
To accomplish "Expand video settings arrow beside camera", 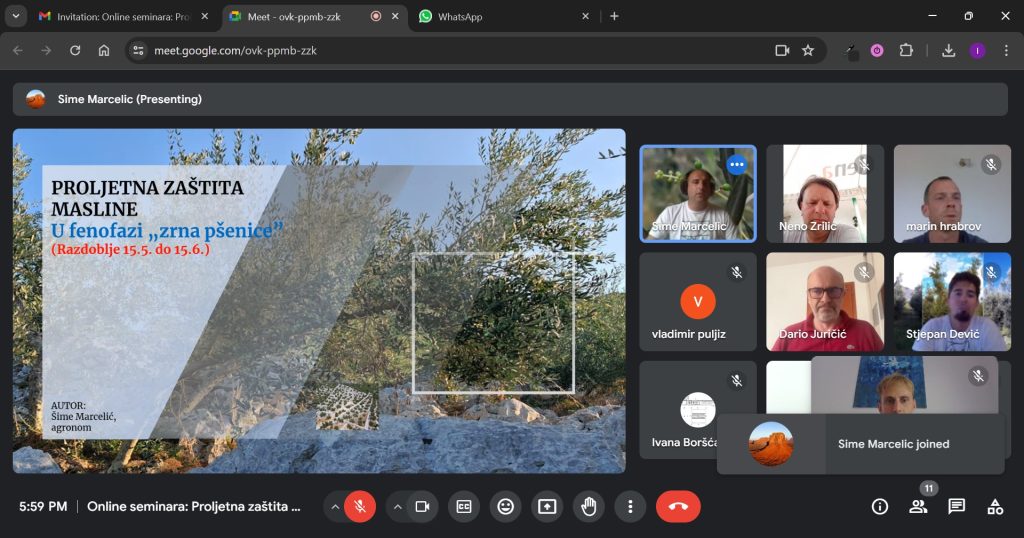I will point(397,507).
